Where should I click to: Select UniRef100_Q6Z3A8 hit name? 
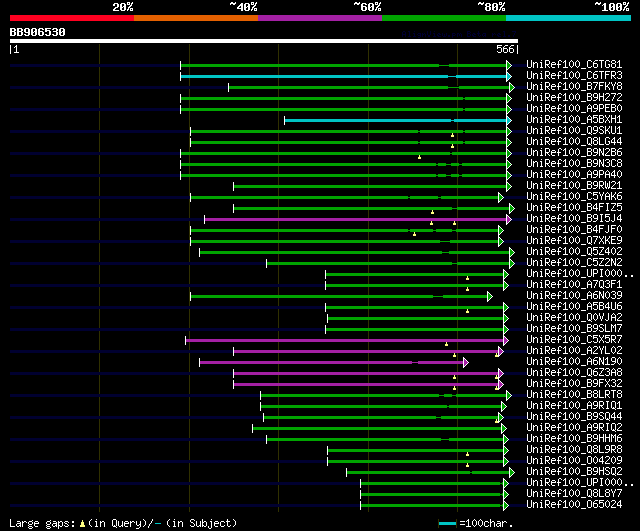point(574,373)
